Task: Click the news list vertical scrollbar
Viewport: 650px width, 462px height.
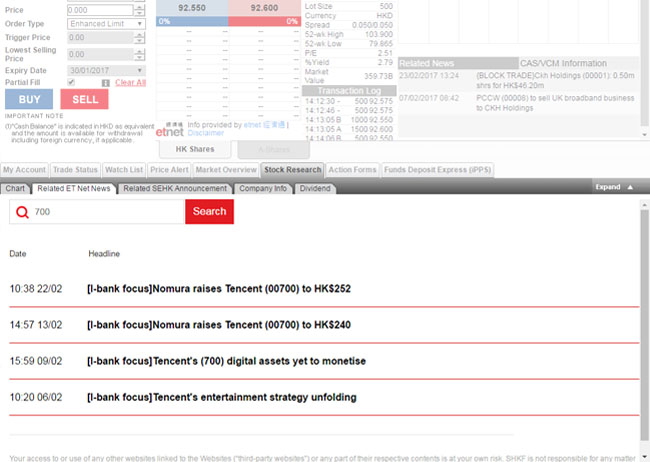Action: tap(644, 323)
